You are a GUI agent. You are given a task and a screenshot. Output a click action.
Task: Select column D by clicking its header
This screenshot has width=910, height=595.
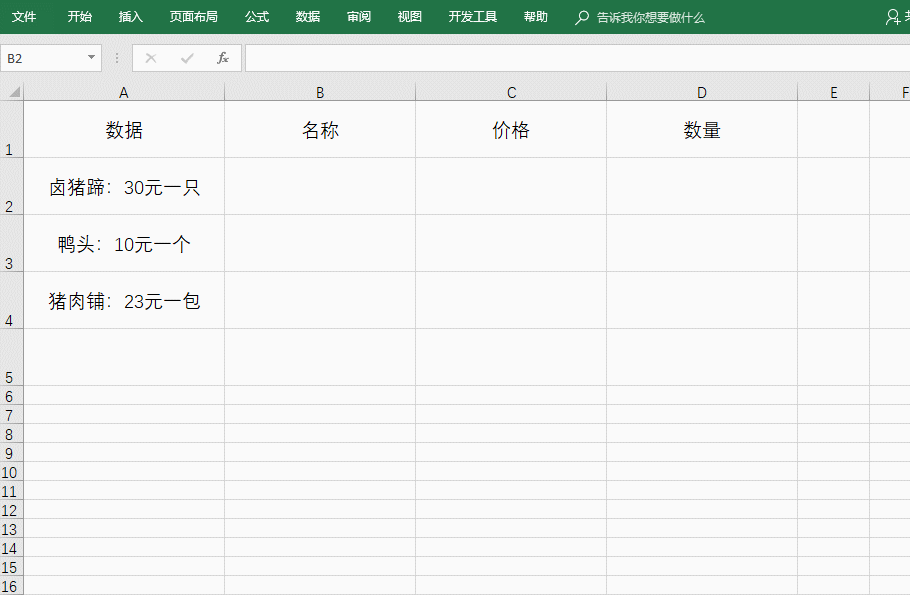coord(701,90)
